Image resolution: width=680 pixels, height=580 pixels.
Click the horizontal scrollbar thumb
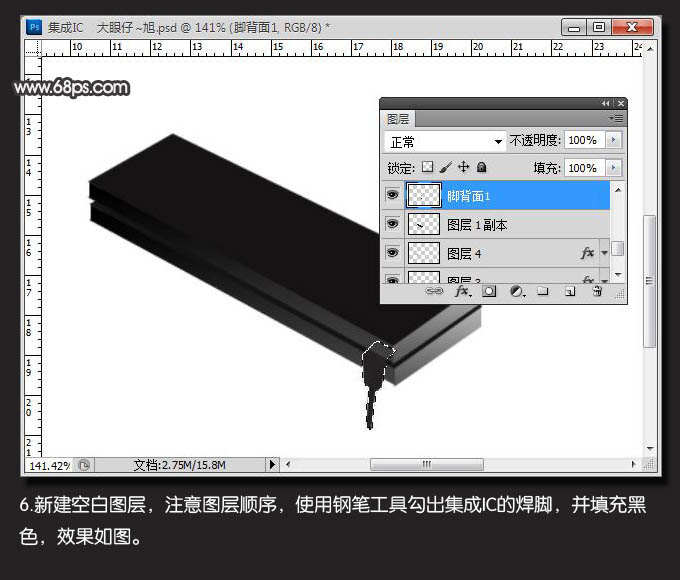427,464
